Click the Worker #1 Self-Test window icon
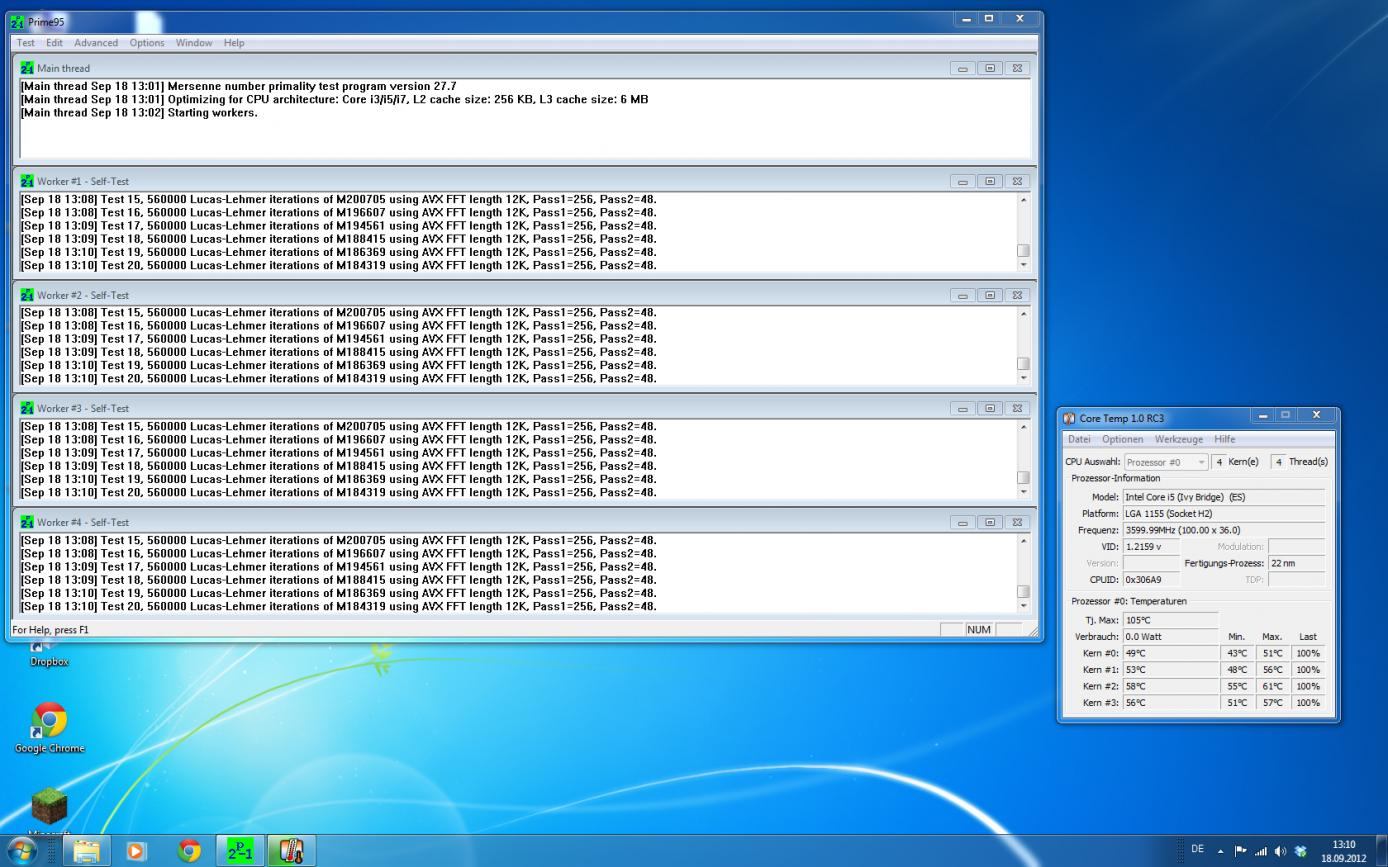 27,182
